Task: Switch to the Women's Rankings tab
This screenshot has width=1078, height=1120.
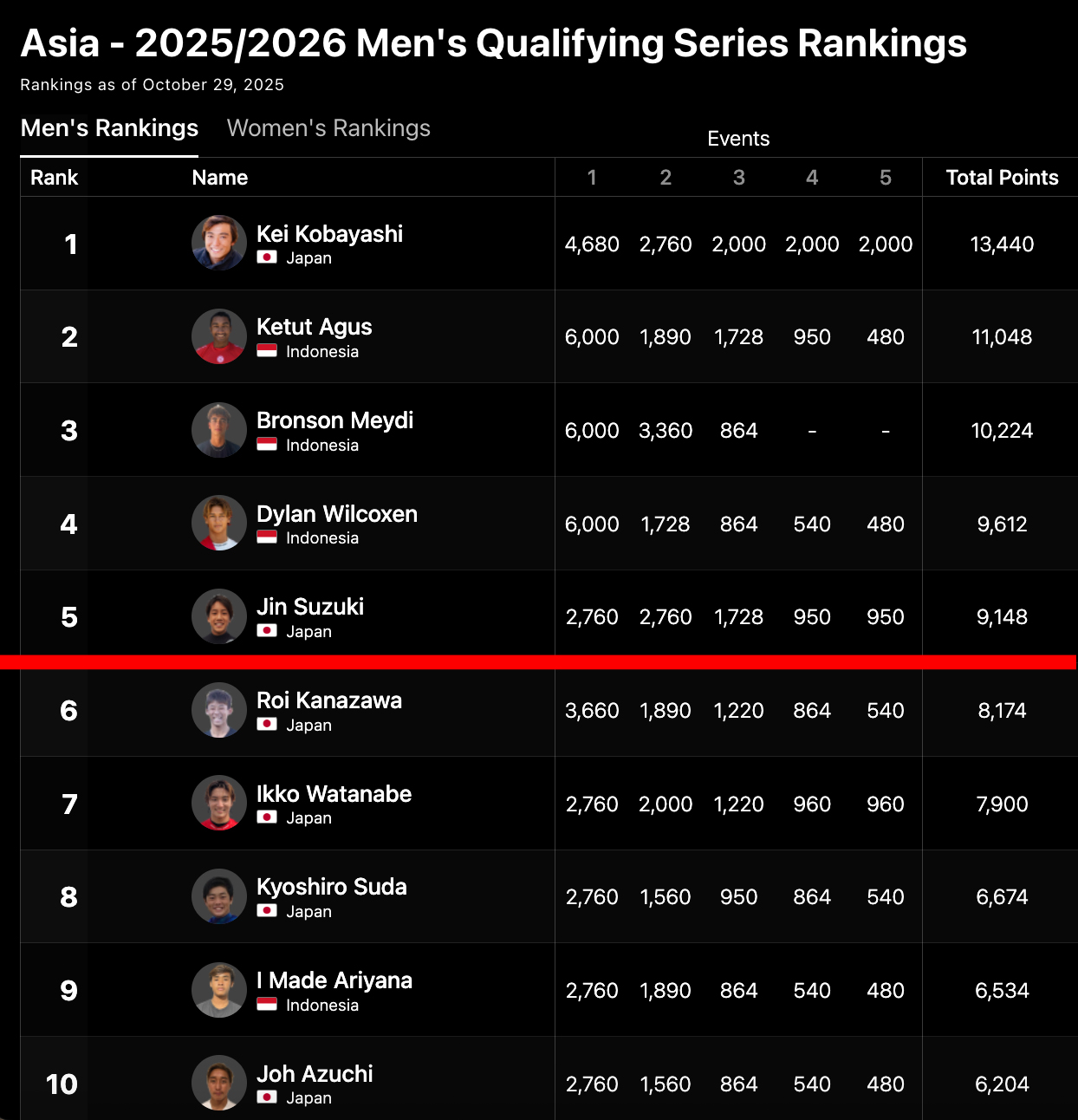Action: [328, 128]
